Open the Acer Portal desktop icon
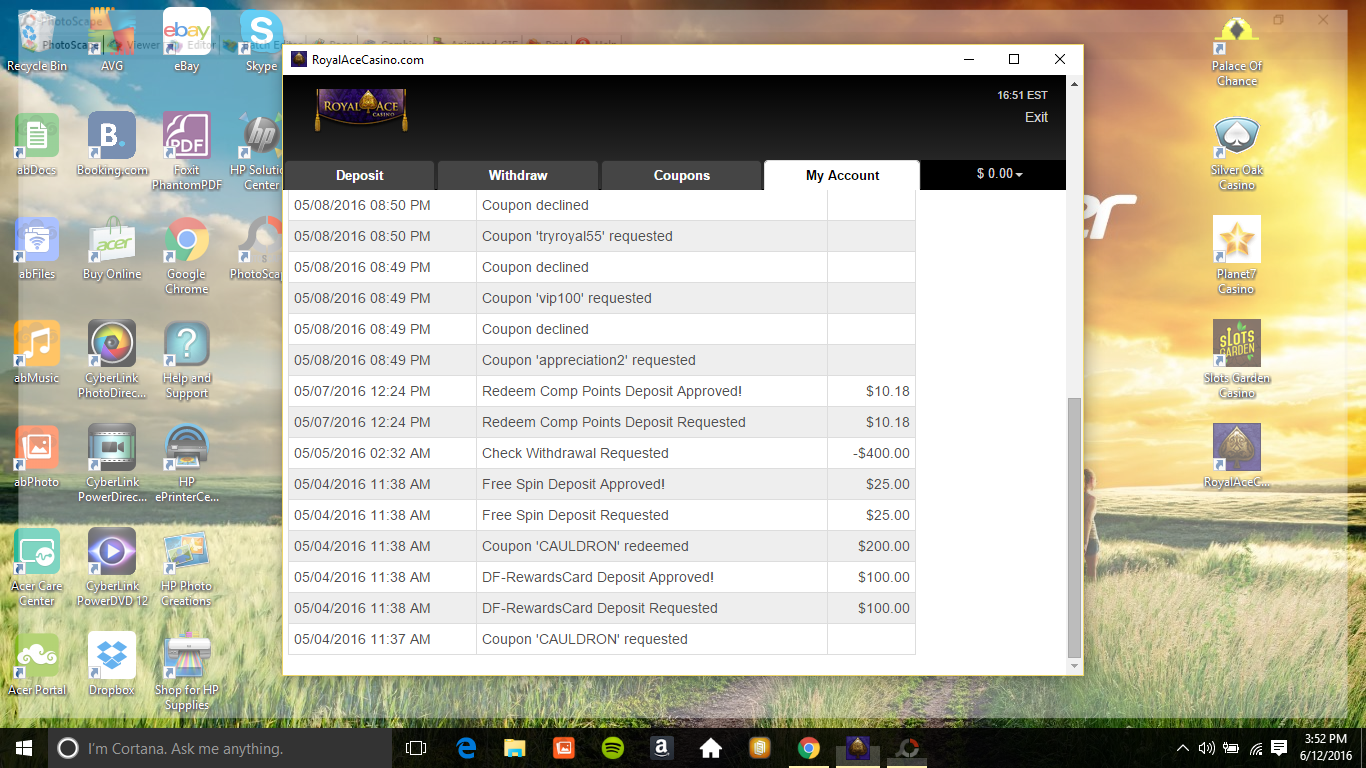 (x=37, y=665)
